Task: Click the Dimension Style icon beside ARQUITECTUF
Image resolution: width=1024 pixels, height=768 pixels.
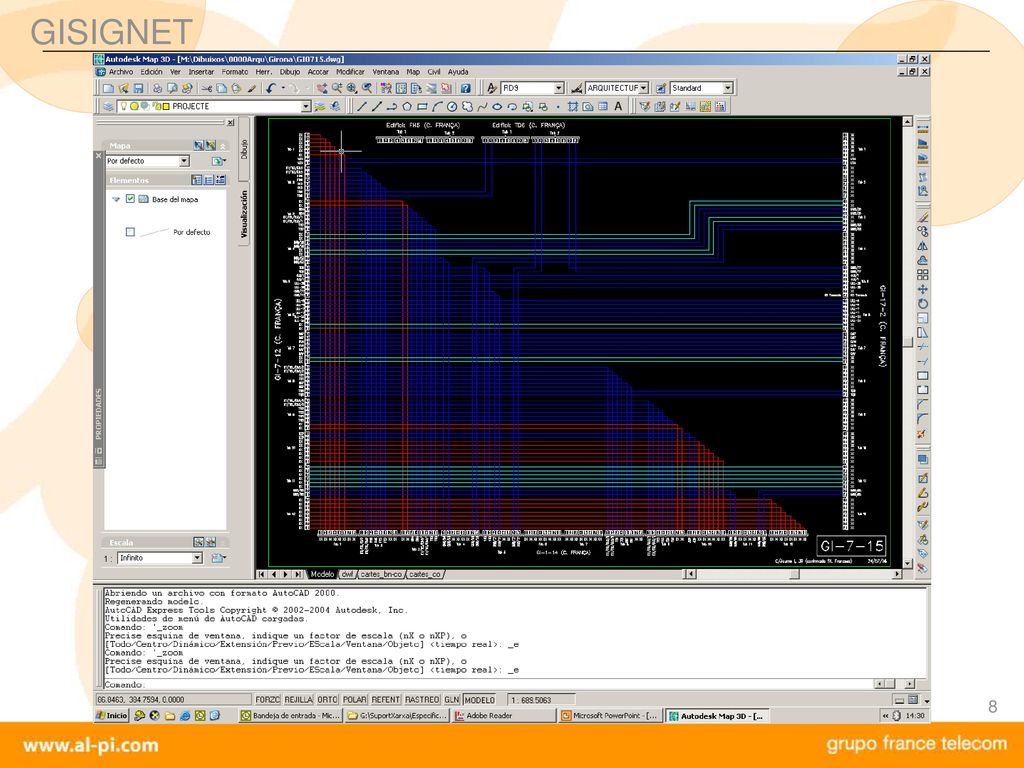Action: (x=576, y=88)
